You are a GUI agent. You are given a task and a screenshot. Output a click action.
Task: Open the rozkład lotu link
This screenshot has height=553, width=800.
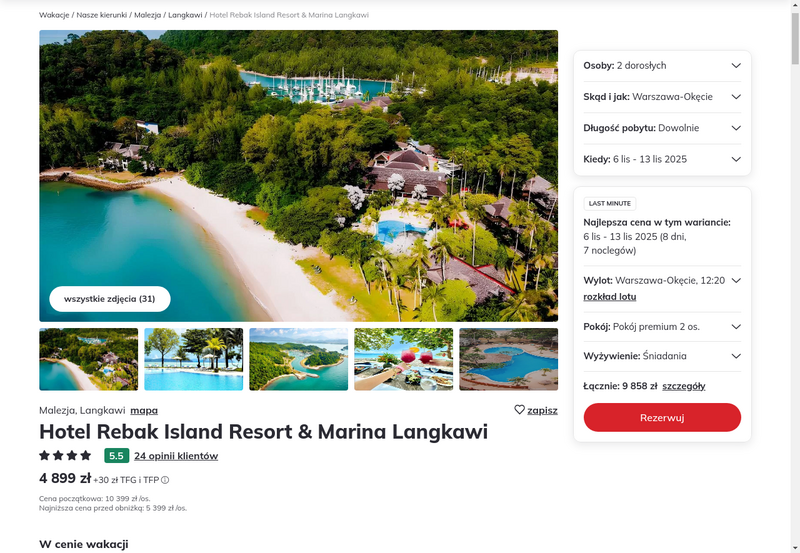[610, 296]
